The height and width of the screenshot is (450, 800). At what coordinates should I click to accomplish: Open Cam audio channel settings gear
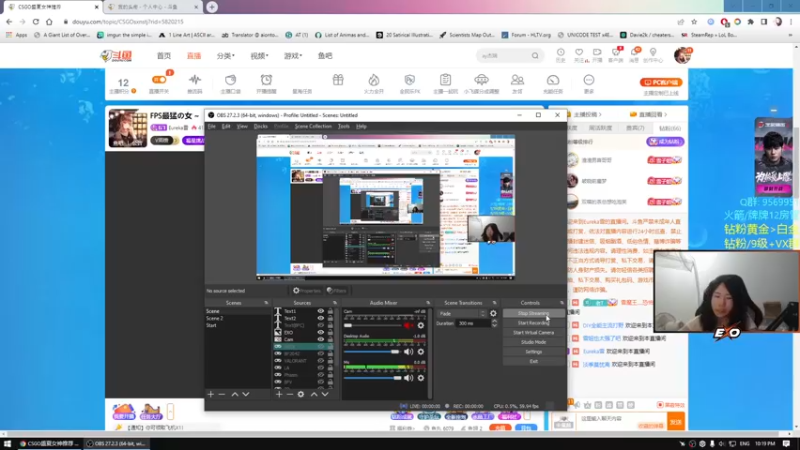click(x=421, y=326)
